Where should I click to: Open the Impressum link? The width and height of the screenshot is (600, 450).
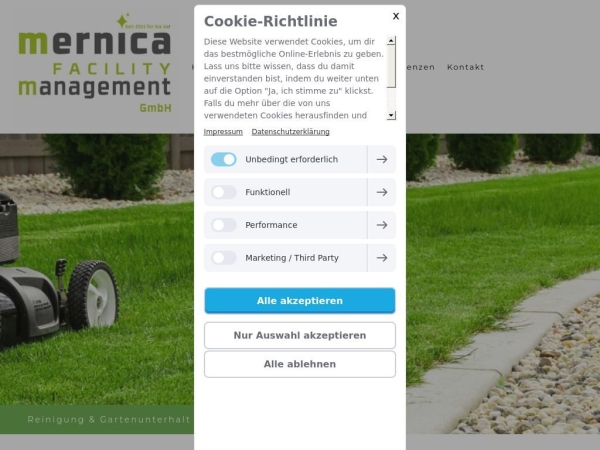(x=223, y=132)
